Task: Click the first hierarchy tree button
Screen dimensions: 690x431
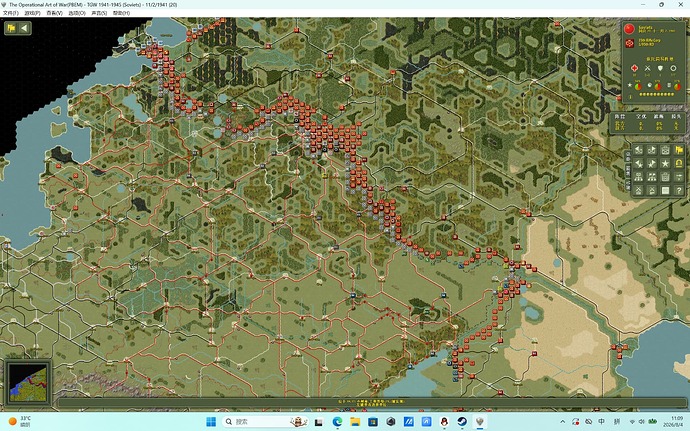Action: [639, 177]
